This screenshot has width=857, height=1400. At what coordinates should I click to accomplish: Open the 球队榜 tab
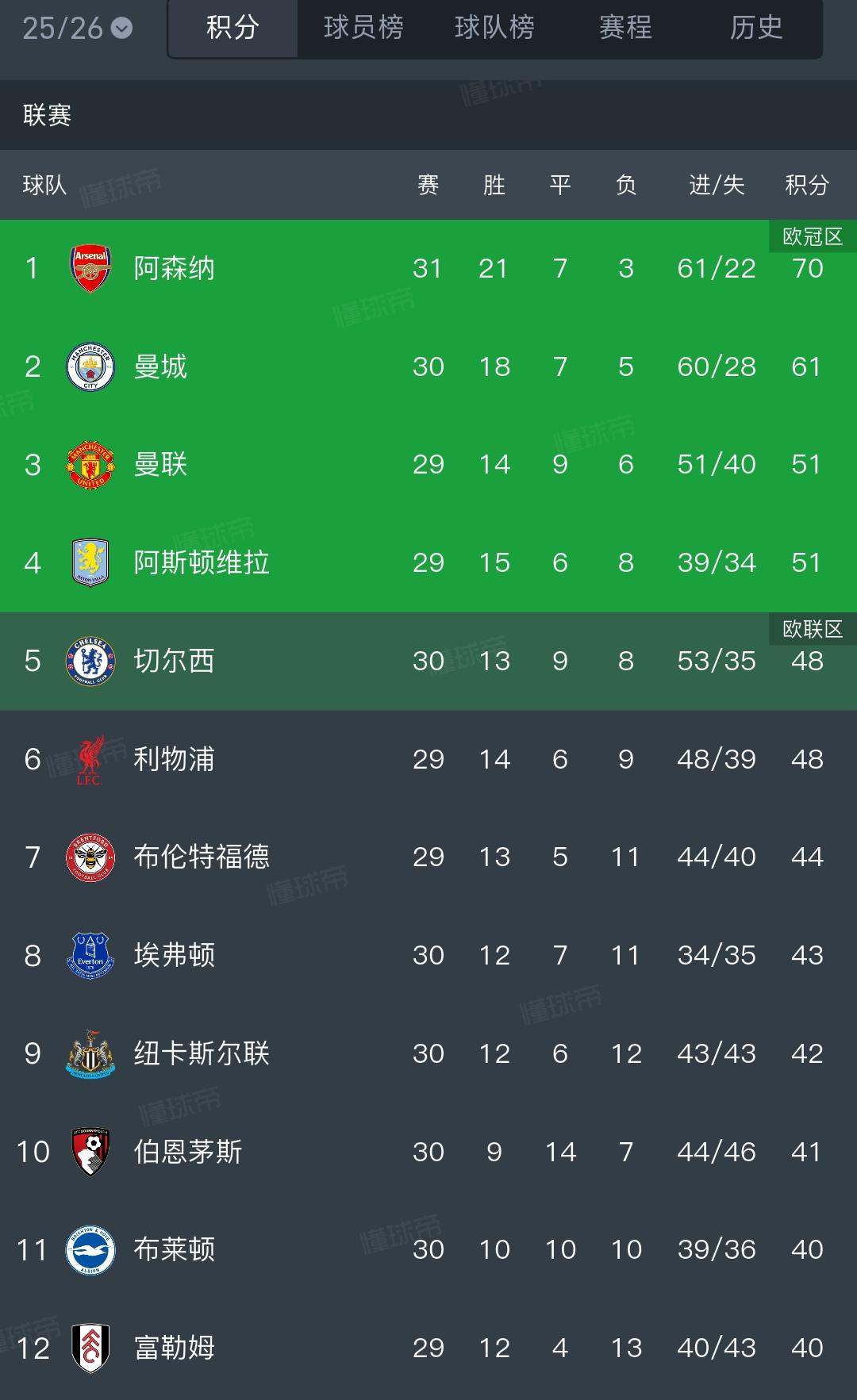click(x=494, y=28)
